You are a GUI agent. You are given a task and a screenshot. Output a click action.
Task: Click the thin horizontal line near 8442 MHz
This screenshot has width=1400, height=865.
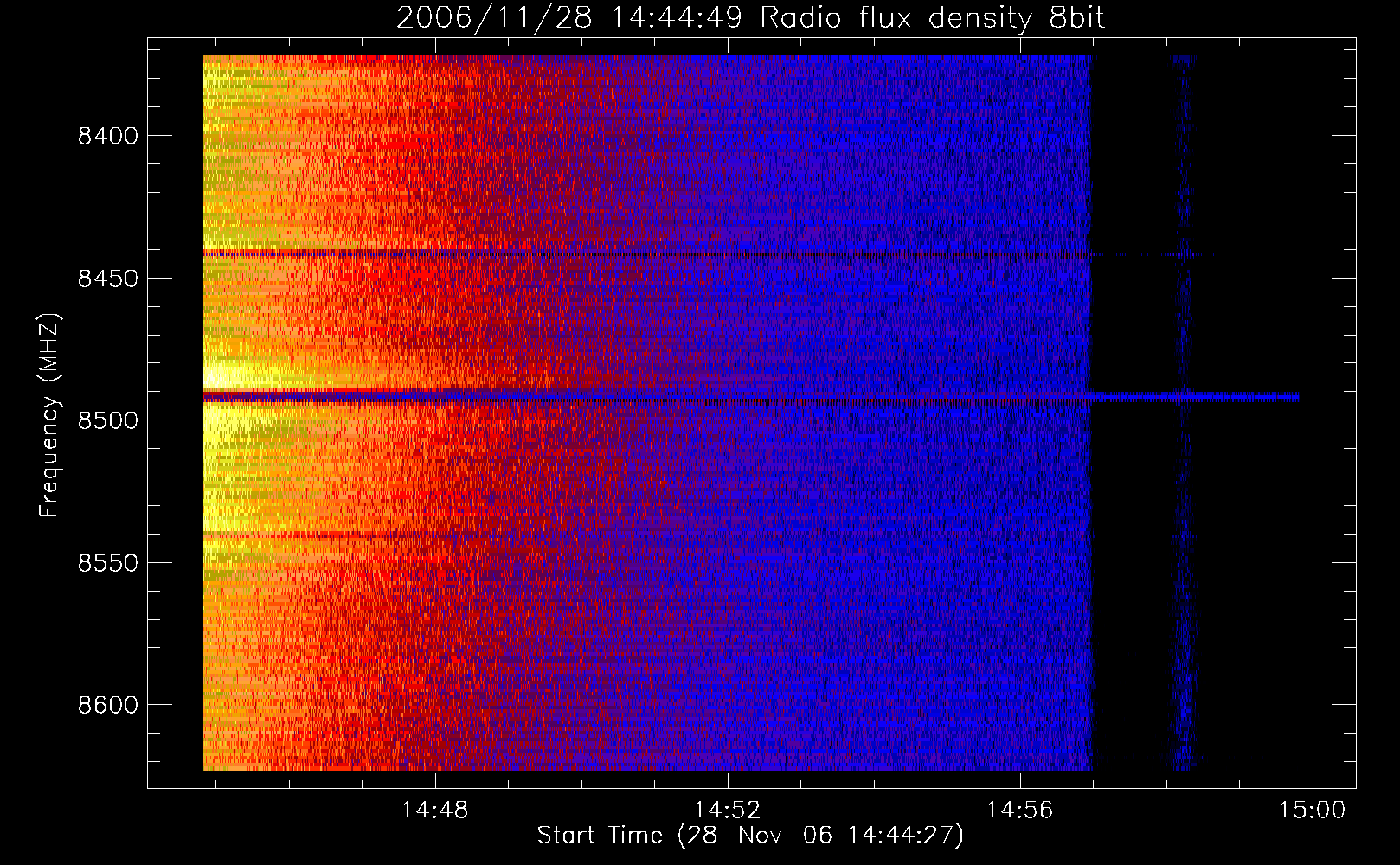(x=708, y=254)
